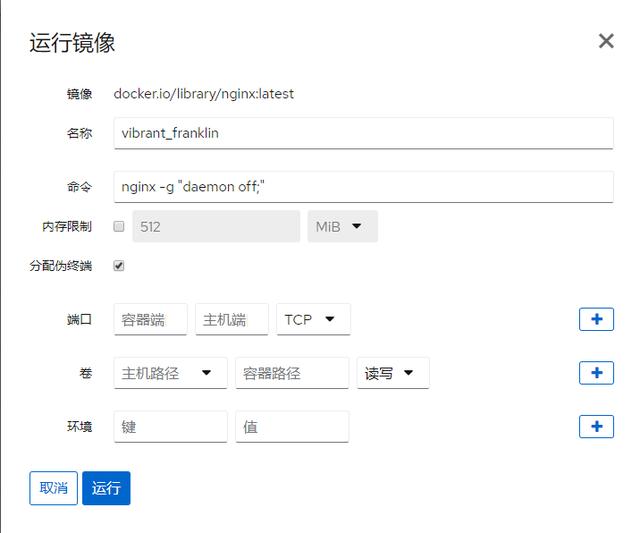This screenshot has width=640, height=533.
Task: Click the 512 memory limit field
Action: [x=216, y=227]
